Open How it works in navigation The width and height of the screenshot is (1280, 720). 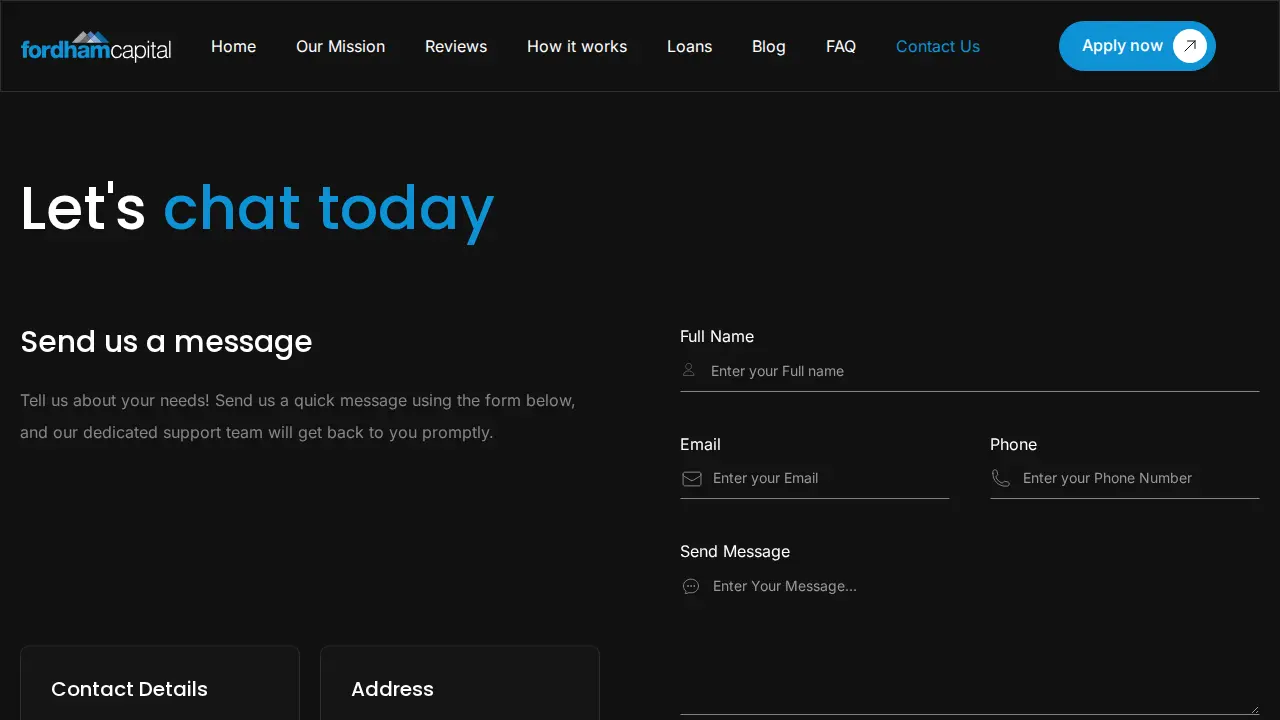pyautogui.click(x=577, y=46)
